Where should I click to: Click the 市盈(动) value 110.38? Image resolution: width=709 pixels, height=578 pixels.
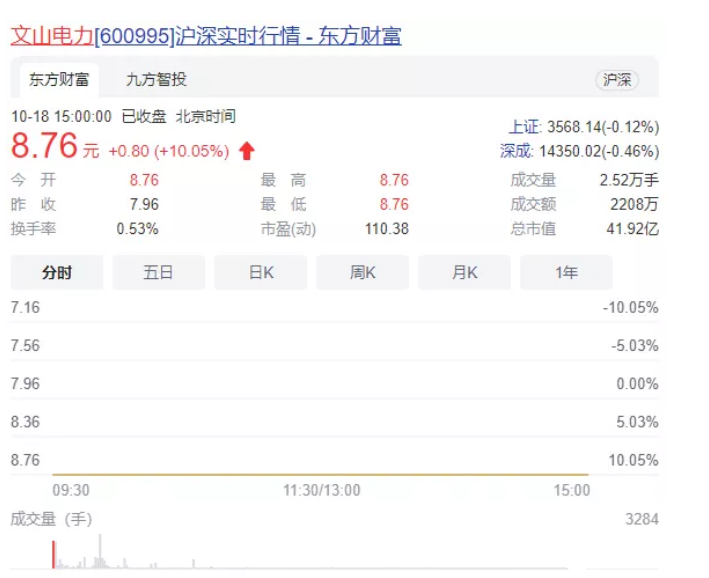(387, 229)
